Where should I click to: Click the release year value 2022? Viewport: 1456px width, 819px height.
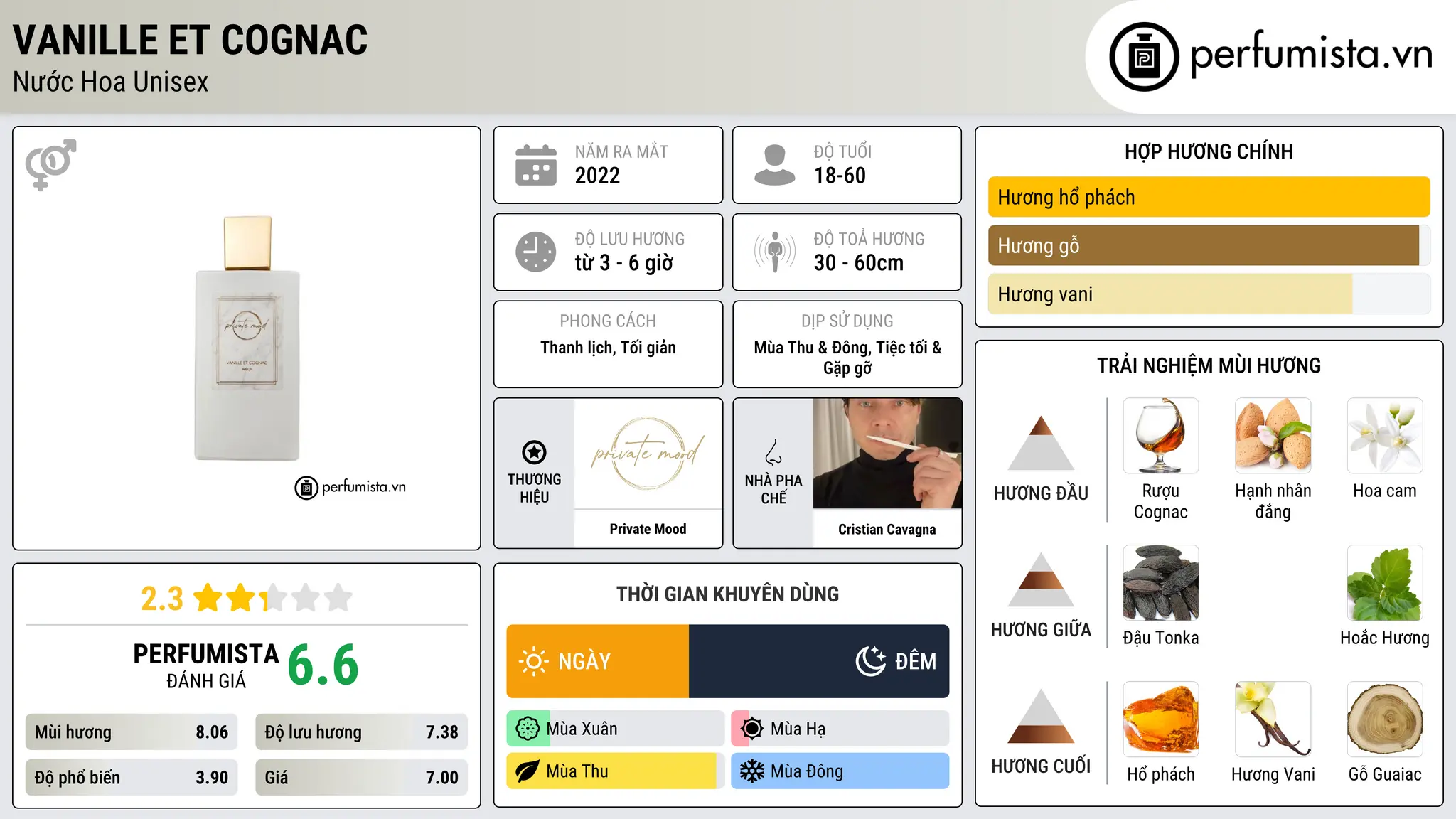(597, 176)
